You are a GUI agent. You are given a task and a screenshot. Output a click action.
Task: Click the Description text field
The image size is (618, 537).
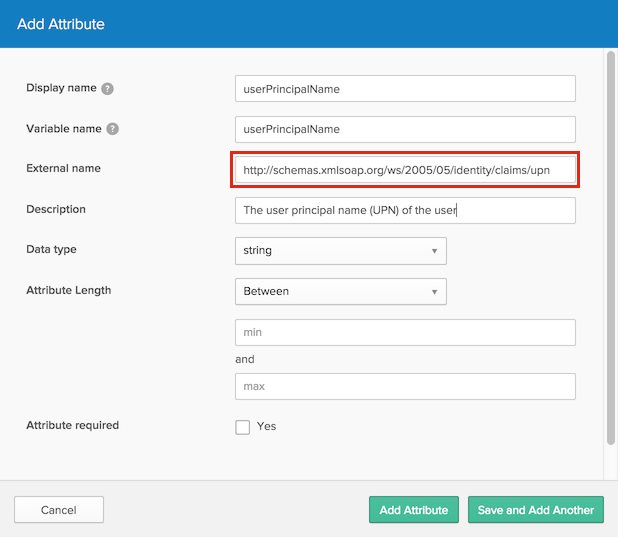pyautogui.click(x=405, y=211)
